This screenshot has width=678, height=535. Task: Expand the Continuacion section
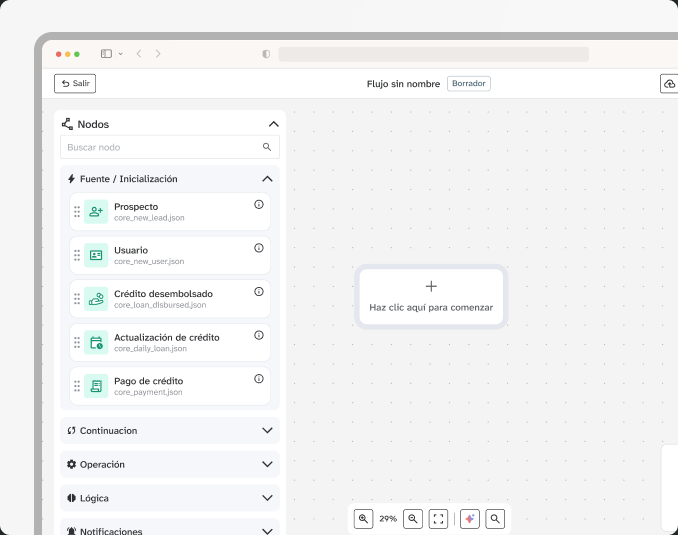coord(267,430)
